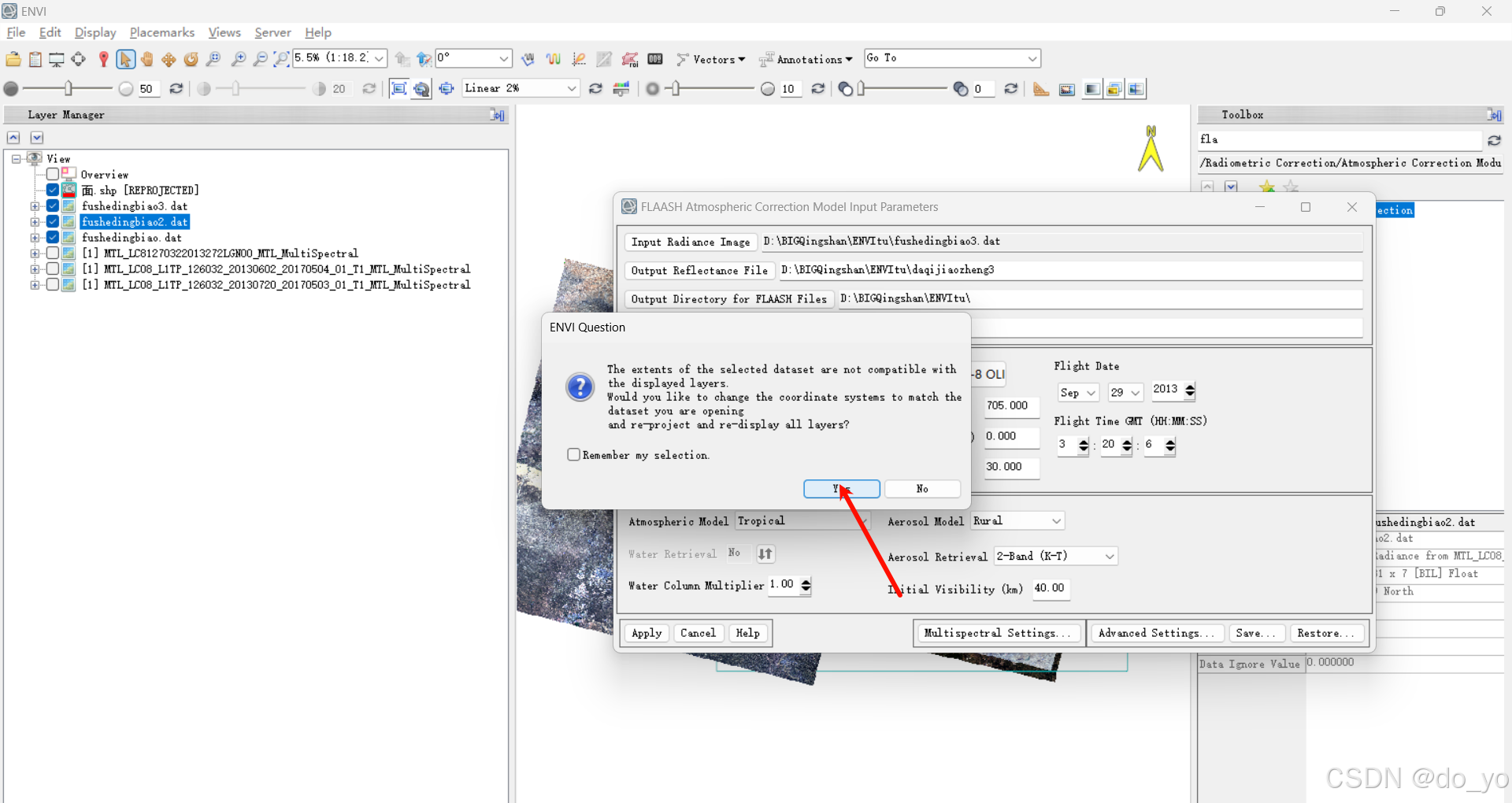Click the Toolbox search field
Image resolution: width=1512 pixels, height=803 pixels.
click(1340, 139)
